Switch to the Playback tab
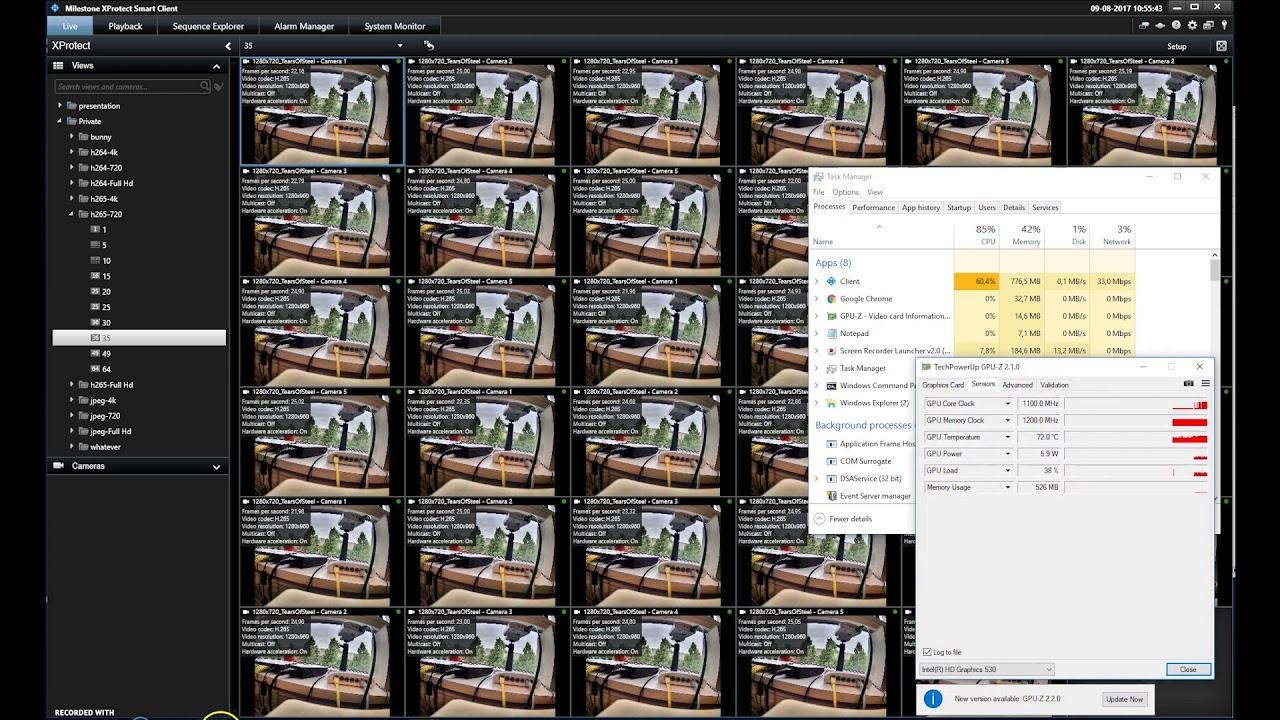 coord(125,26)
